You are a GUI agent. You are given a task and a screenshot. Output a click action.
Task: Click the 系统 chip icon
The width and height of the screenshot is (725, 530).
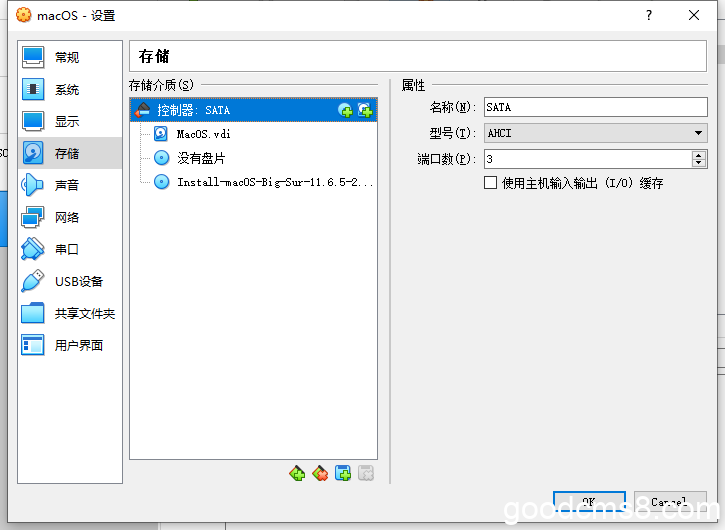(33, 89)
